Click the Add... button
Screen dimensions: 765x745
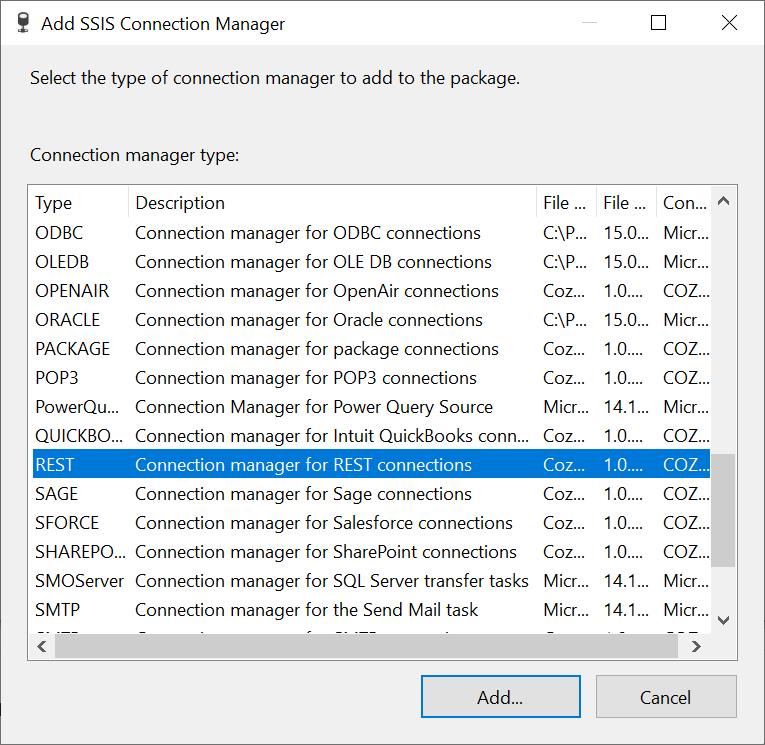(x=500, y=697)
